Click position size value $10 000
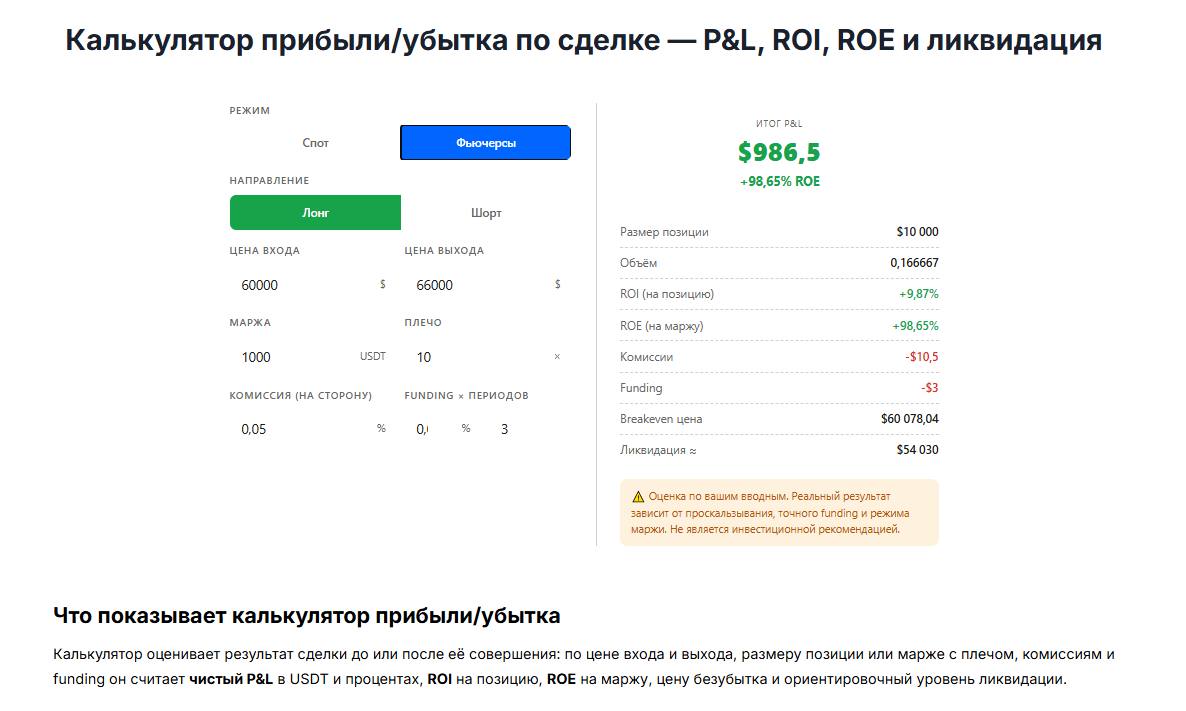The height and width of the screenshot is (711, 1186). pos(917,232)
